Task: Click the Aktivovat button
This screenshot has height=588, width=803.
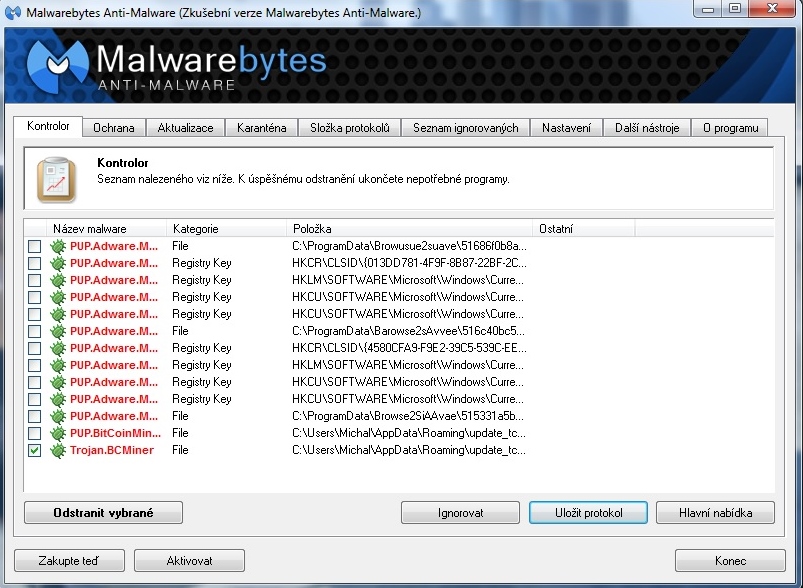Action: [189, 561]
